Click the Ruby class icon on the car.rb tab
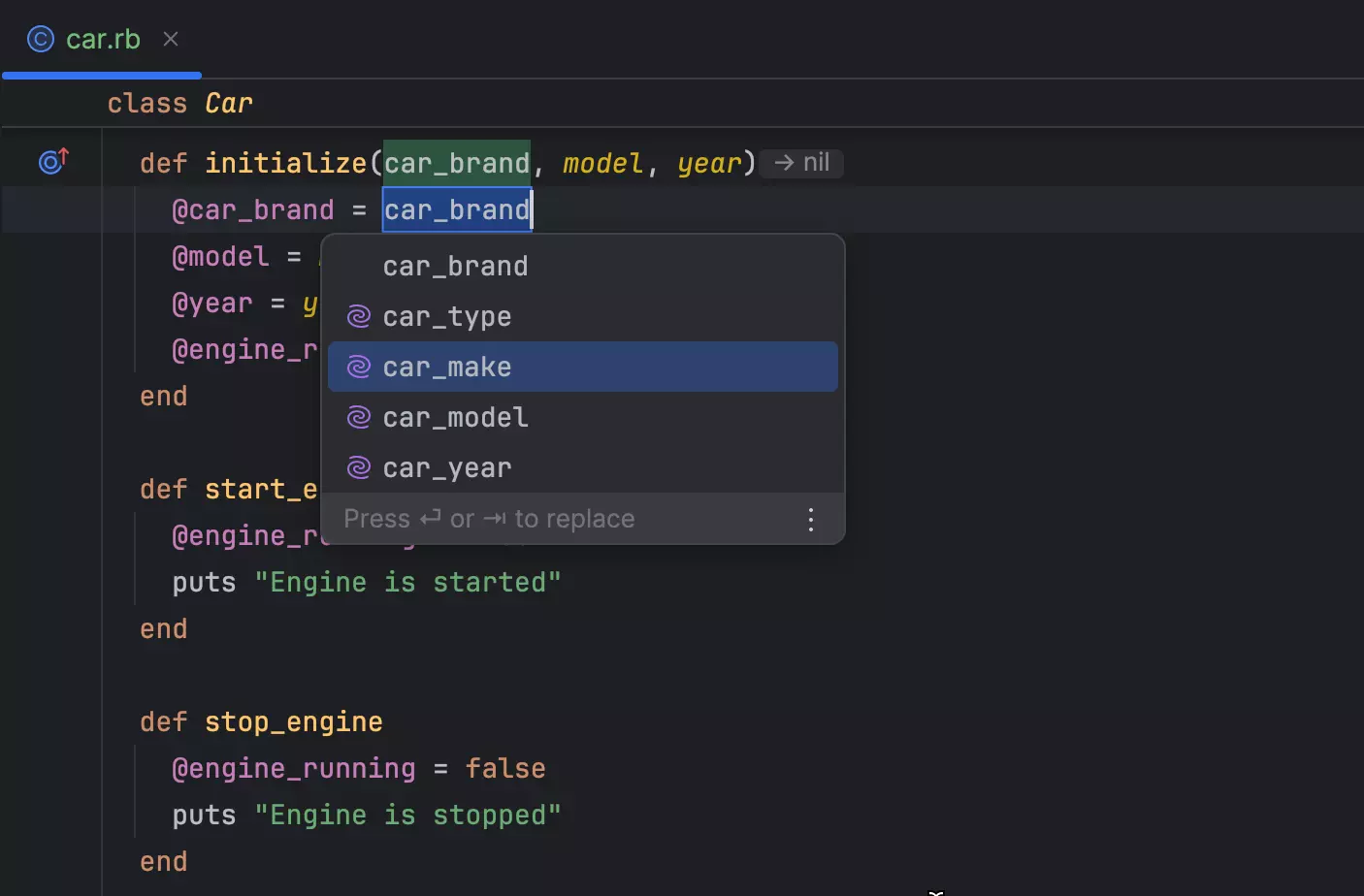 (x=39, y=38)
